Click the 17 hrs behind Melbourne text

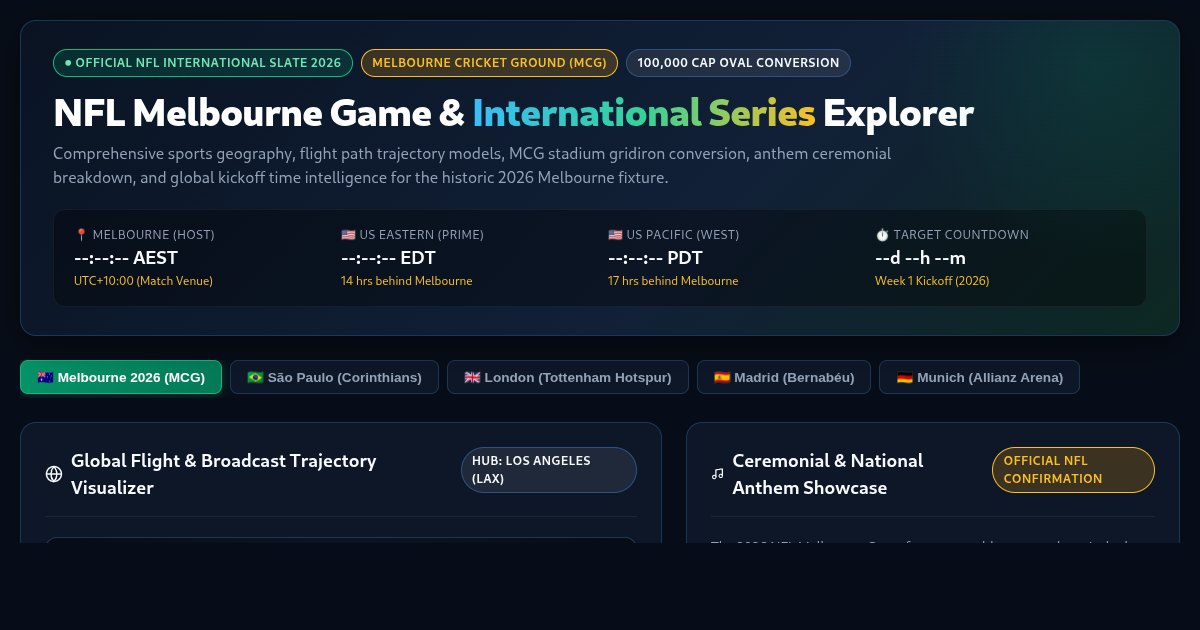(x=673, y=281)
